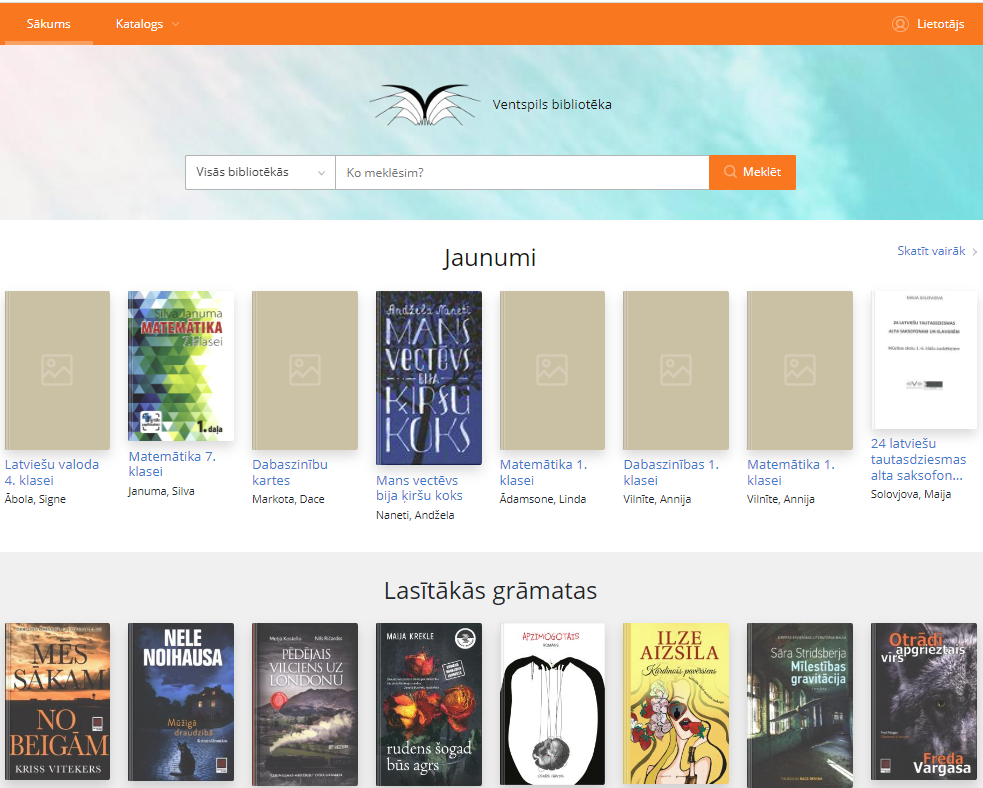Screen dimensions: 983x788
Task: Click placeholder cover of Ādamsone's Matemātika 1. klasei
Action: coord(552,370)
